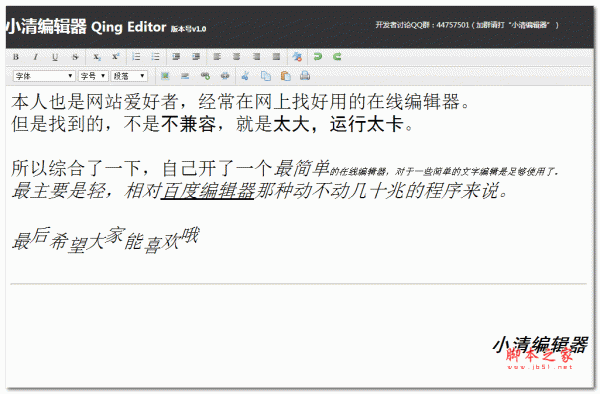Insert a horizontal rule
This screenshot has width=600, height=394.
click(x=185, y=76)
